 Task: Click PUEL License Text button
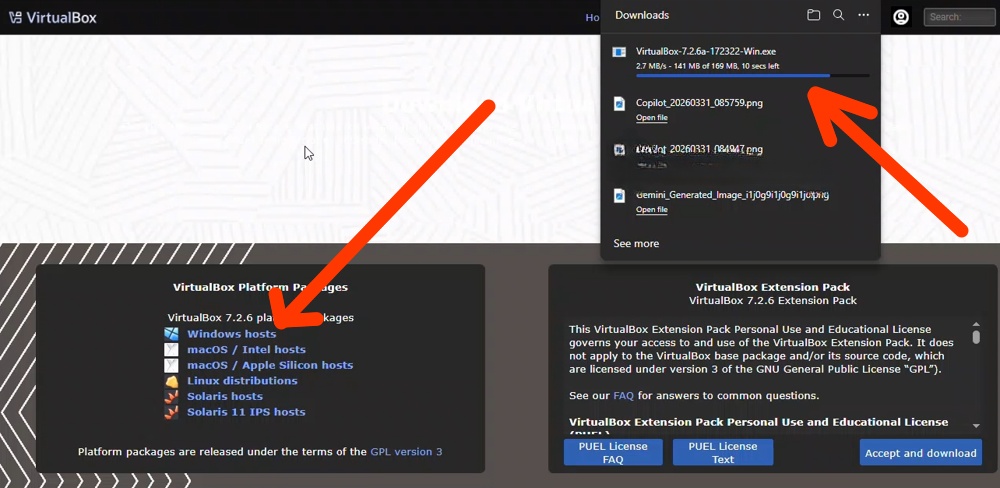pos(723,452)
